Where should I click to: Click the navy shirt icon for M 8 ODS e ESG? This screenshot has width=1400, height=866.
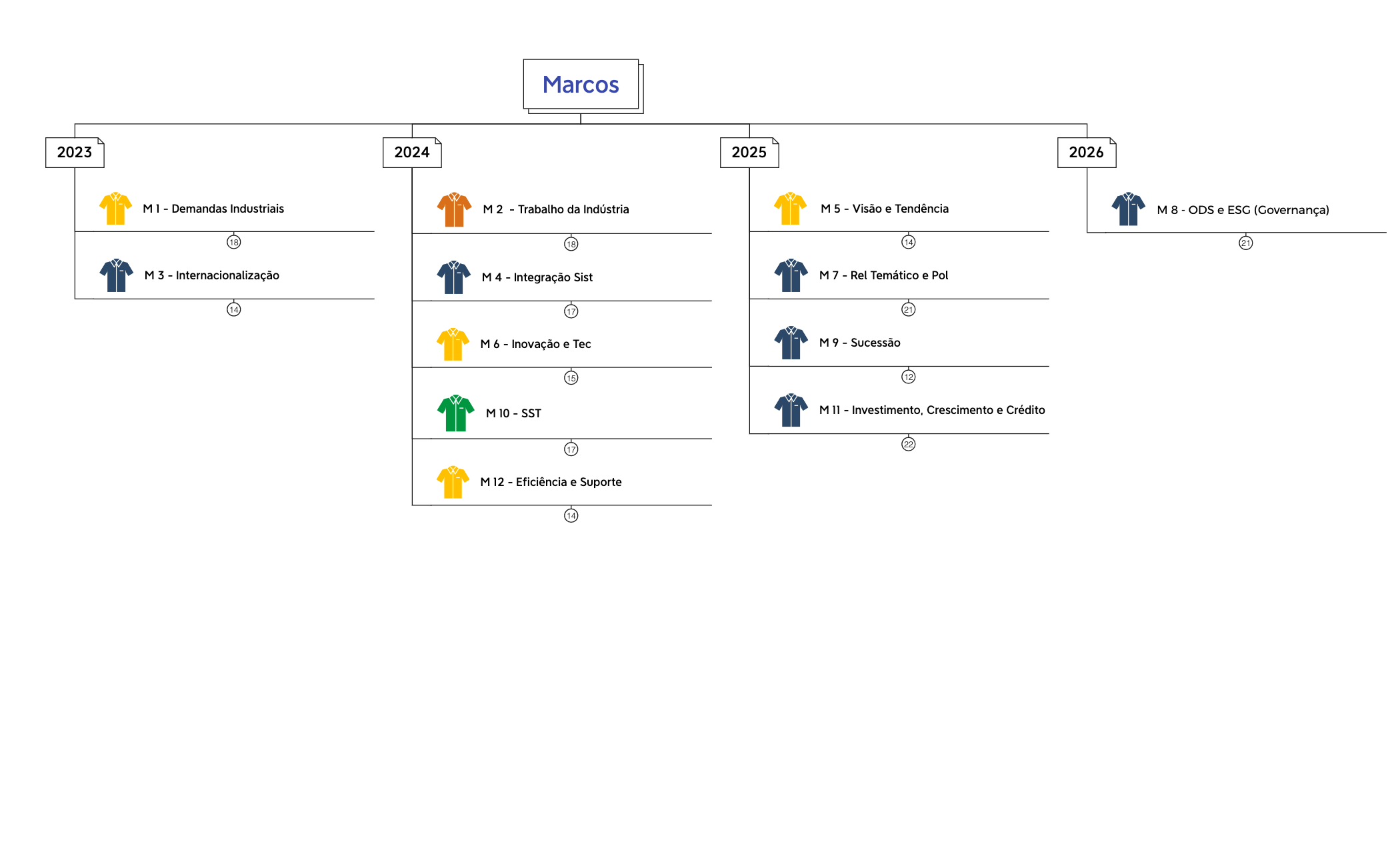coord(1128,209)
